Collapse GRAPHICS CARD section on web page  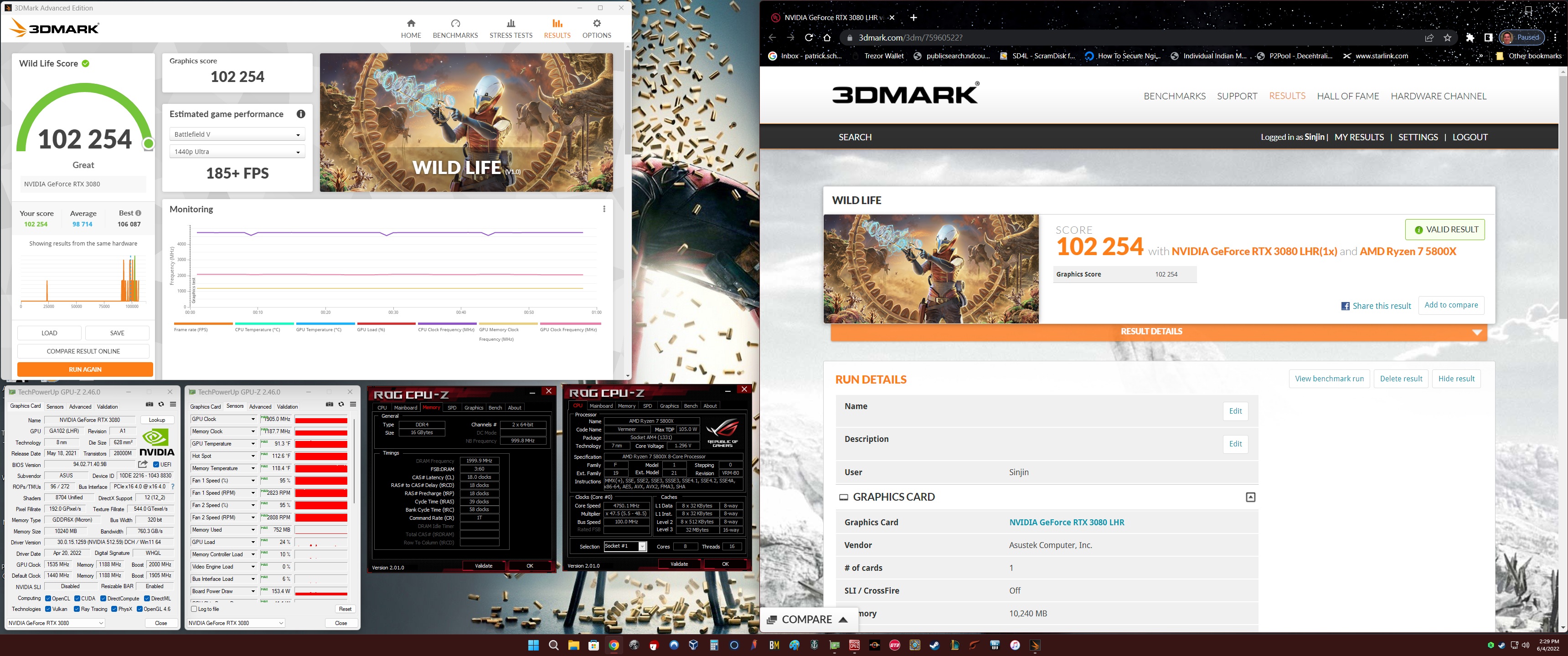click(x=1250, y=497)
